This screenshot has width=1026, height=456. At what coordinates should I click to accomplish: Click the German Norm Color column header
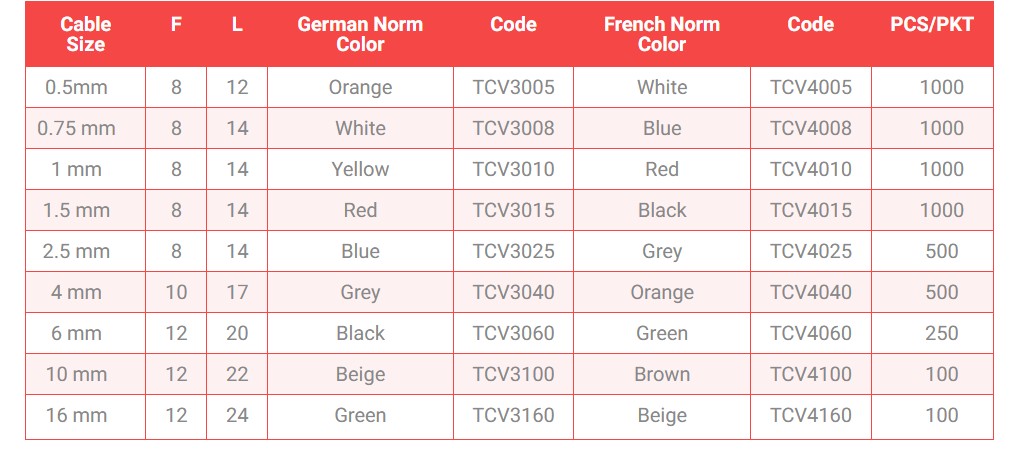[x=360, y=34]
